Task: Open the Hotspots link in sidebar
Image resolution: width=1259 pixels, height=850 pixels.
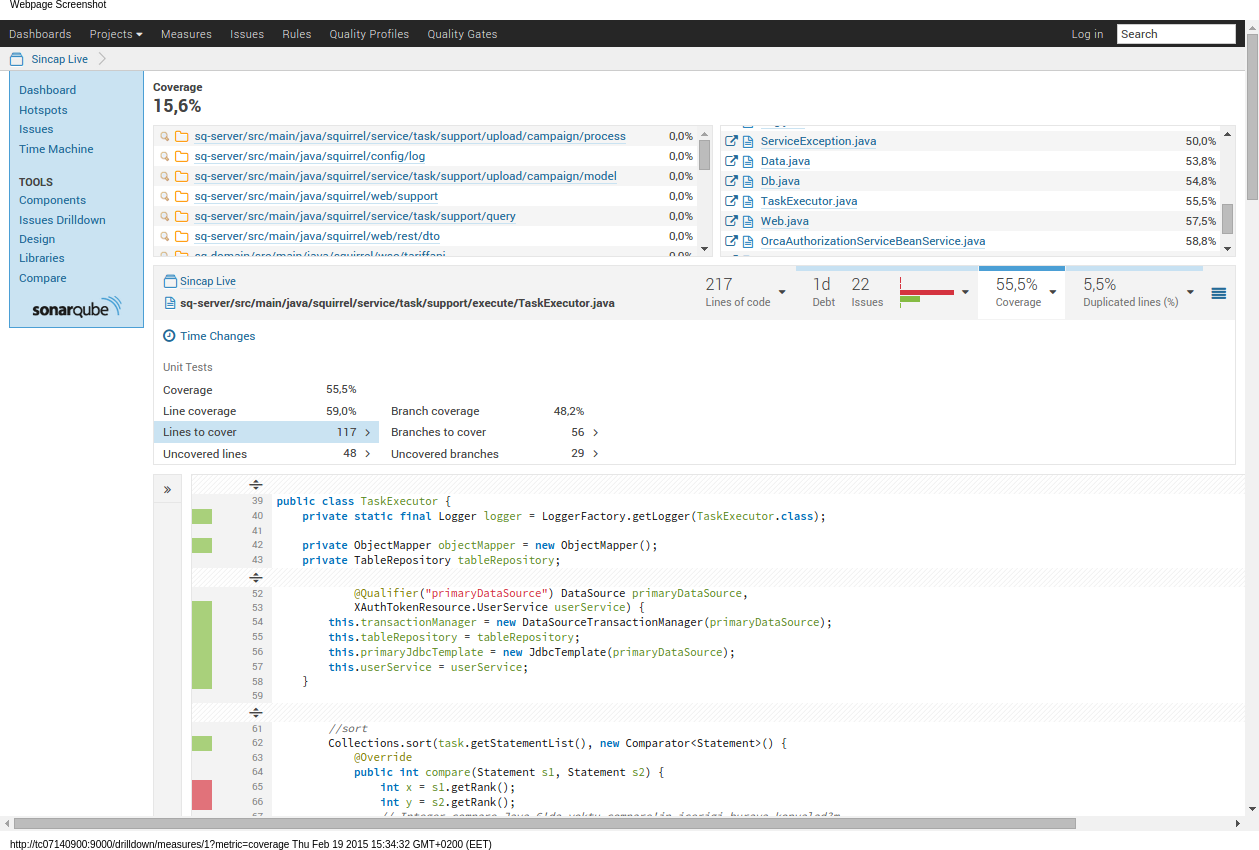Action: pos(43,110)
